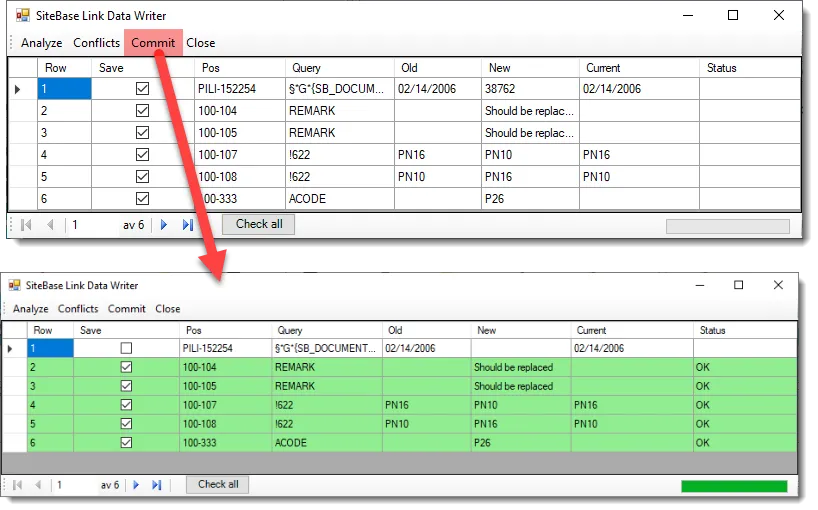Image resolution: width=818 pixels, height=510 pixels.
Task: Maximize the upper SiteBase window
Action: 733,15
